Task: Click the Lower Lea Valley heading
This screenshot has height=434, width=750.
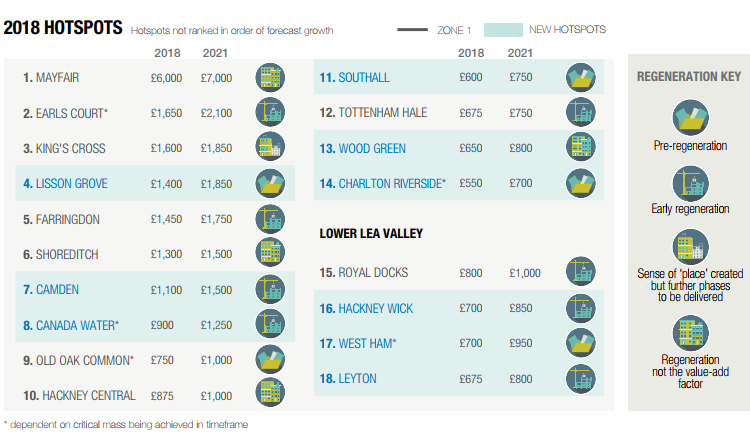Action: pyautogui.click(x=370, y=233)
